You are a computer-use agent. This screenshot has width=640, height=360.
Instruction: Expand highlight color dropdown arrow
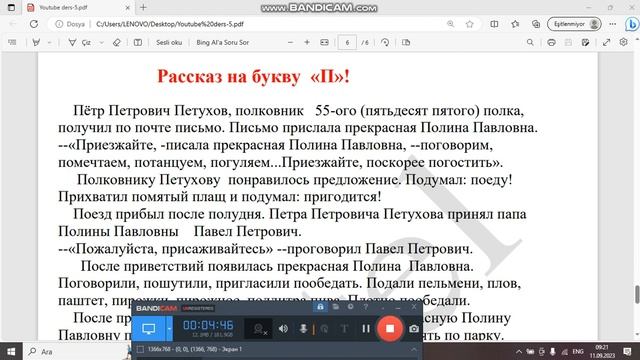click(x=49, y=42)
